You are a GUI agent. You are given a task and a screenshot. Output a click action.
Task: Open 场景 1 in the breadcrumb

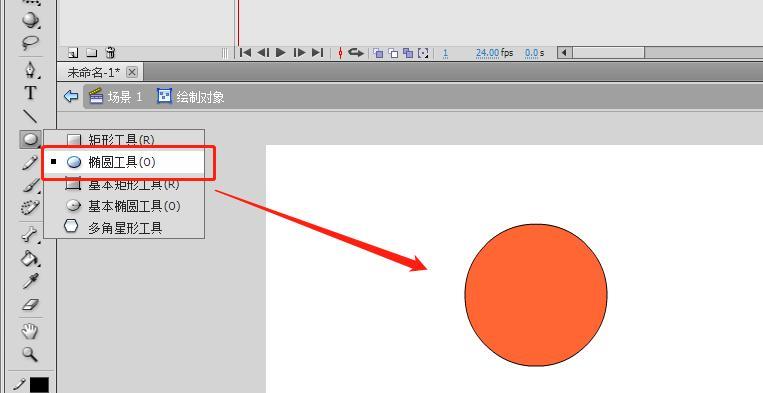tap(116, 97)
